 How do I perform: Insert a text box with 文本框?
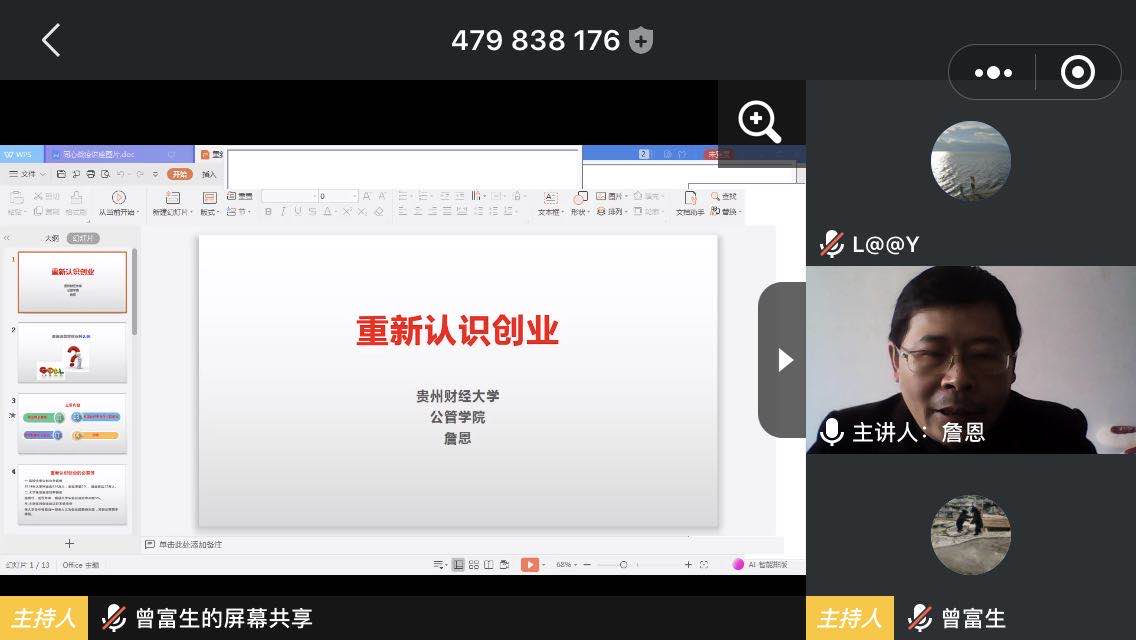550,198
